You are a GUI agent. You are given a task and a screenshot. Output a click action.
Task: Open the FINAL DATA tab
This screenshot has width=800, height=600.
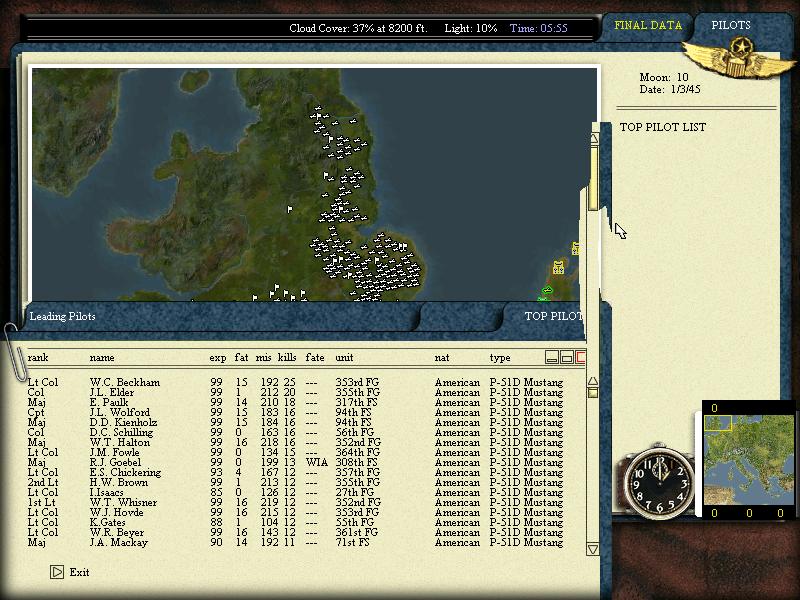[x=648, y=26]
